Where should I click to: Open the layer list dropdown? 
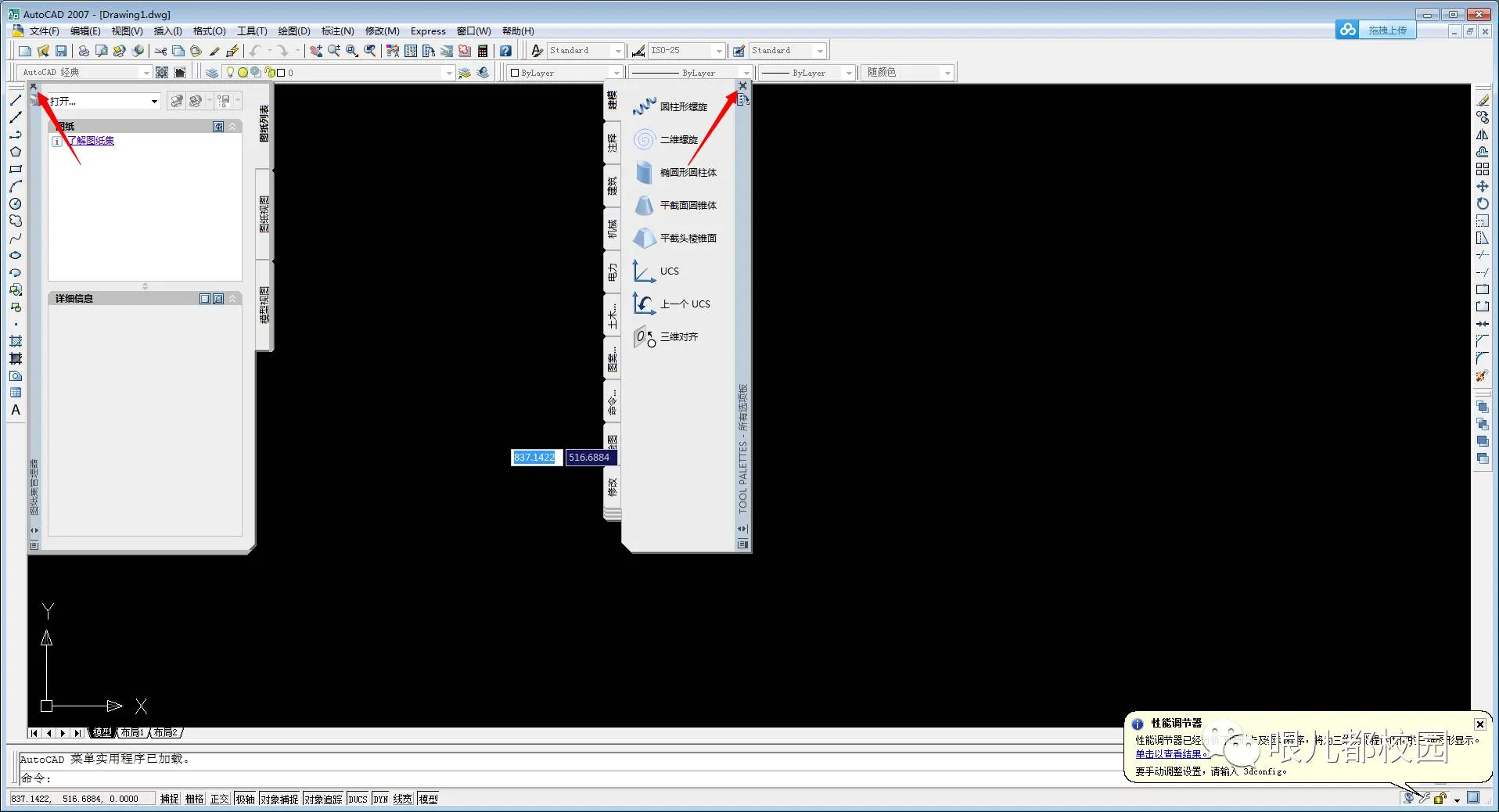point(448,72)
